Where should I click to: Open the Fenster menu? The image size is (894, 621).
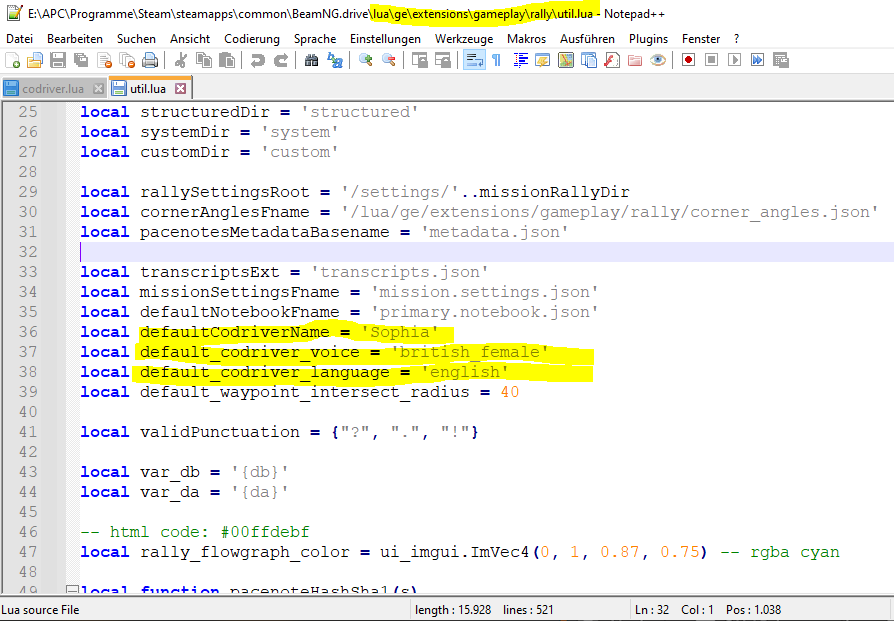pos(701,39)
